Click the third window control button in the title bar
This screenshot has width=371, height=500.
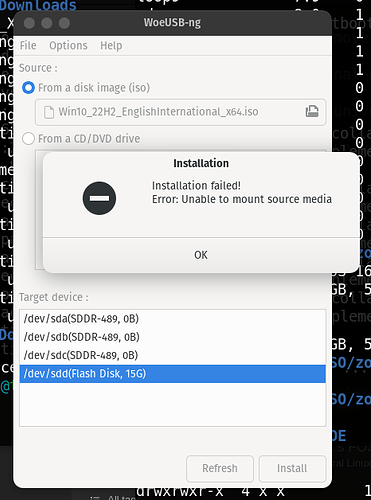pos(64,23)
